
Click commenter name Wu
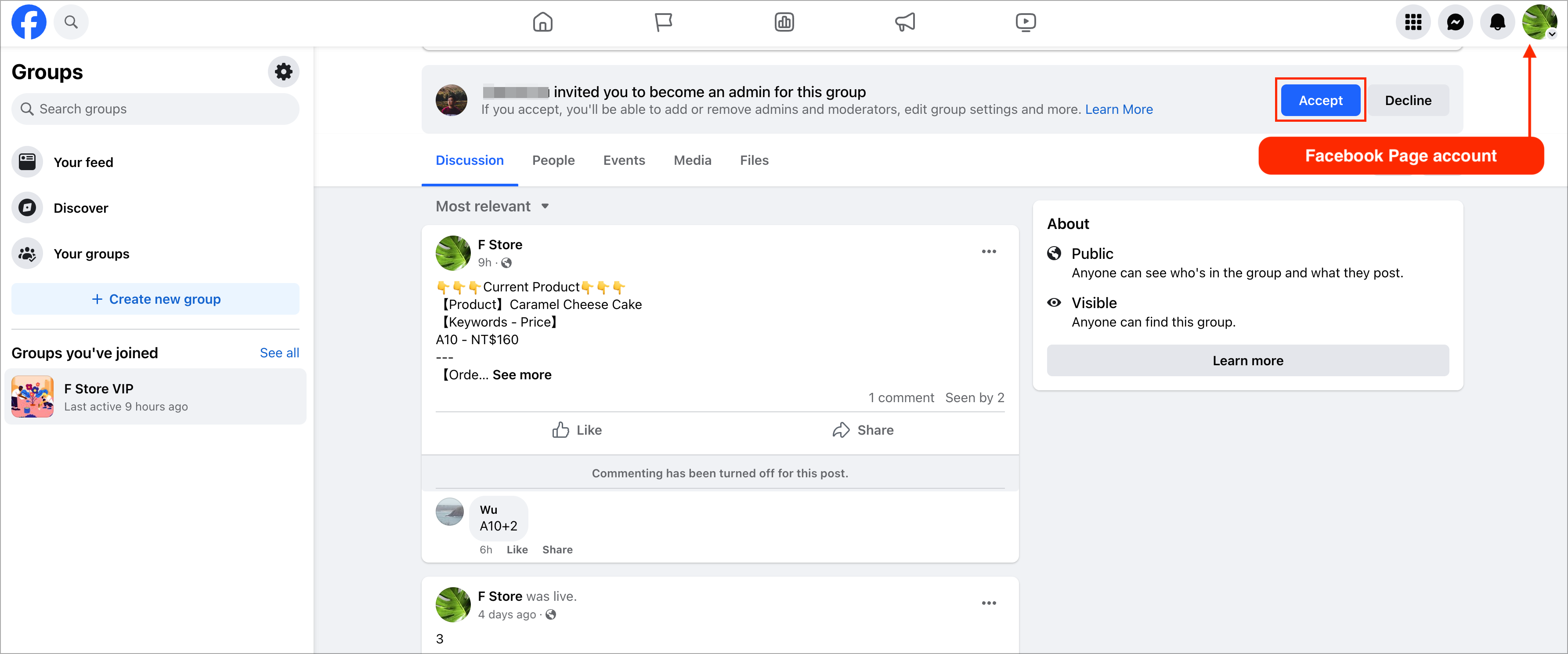pos(488,510)
